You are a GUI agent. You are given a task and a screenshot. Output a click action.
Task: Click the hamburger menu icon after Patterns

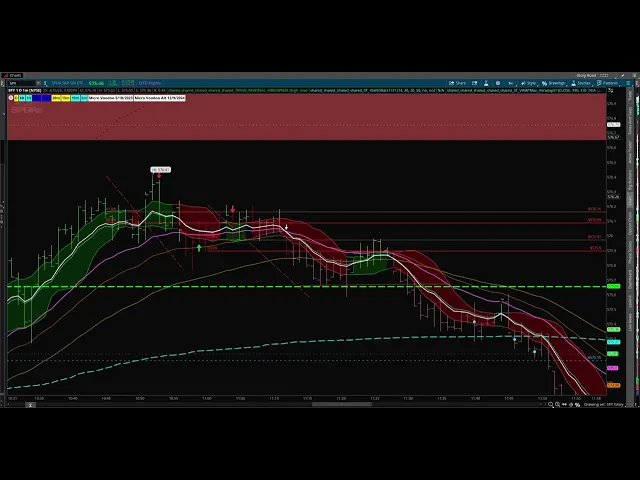click(628, 83)
